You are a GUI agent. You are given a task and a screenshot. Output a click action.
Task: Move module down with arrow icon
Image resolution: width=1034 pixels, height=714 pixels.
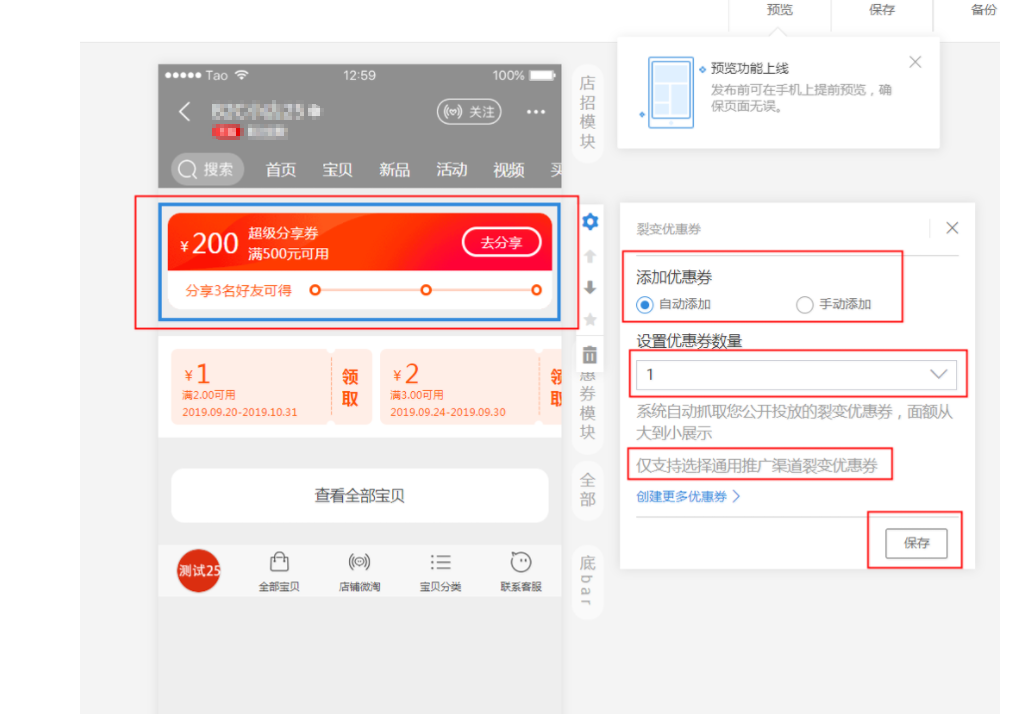point(590,287)
